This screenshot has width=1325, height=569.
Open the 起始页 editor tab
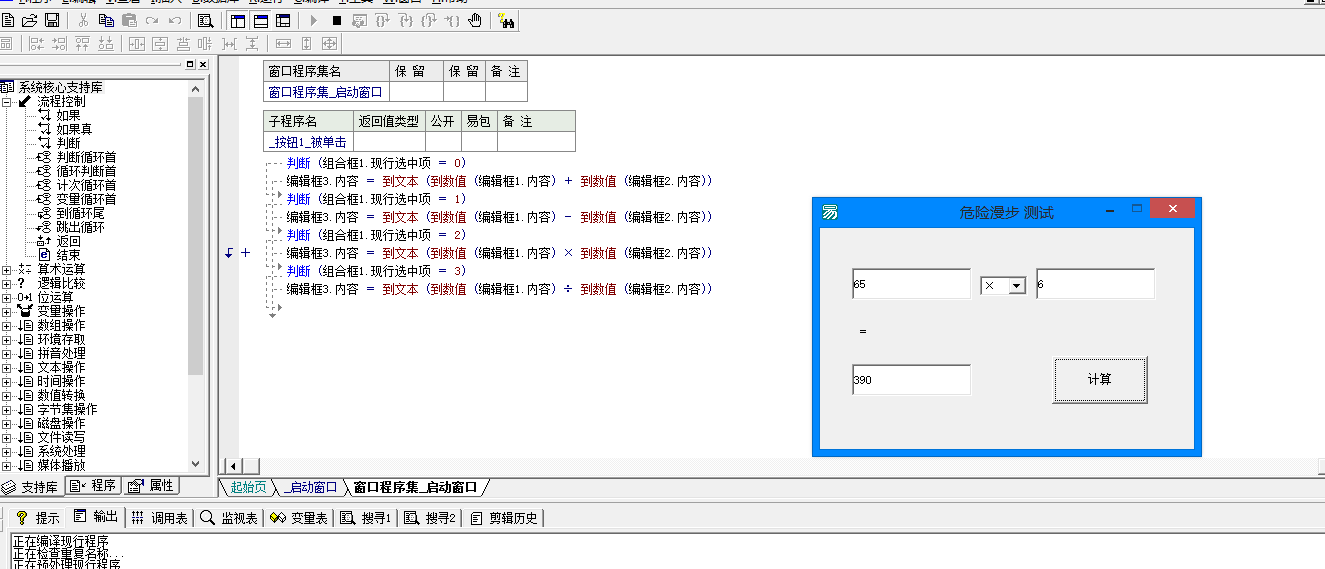tap(248, 487)
